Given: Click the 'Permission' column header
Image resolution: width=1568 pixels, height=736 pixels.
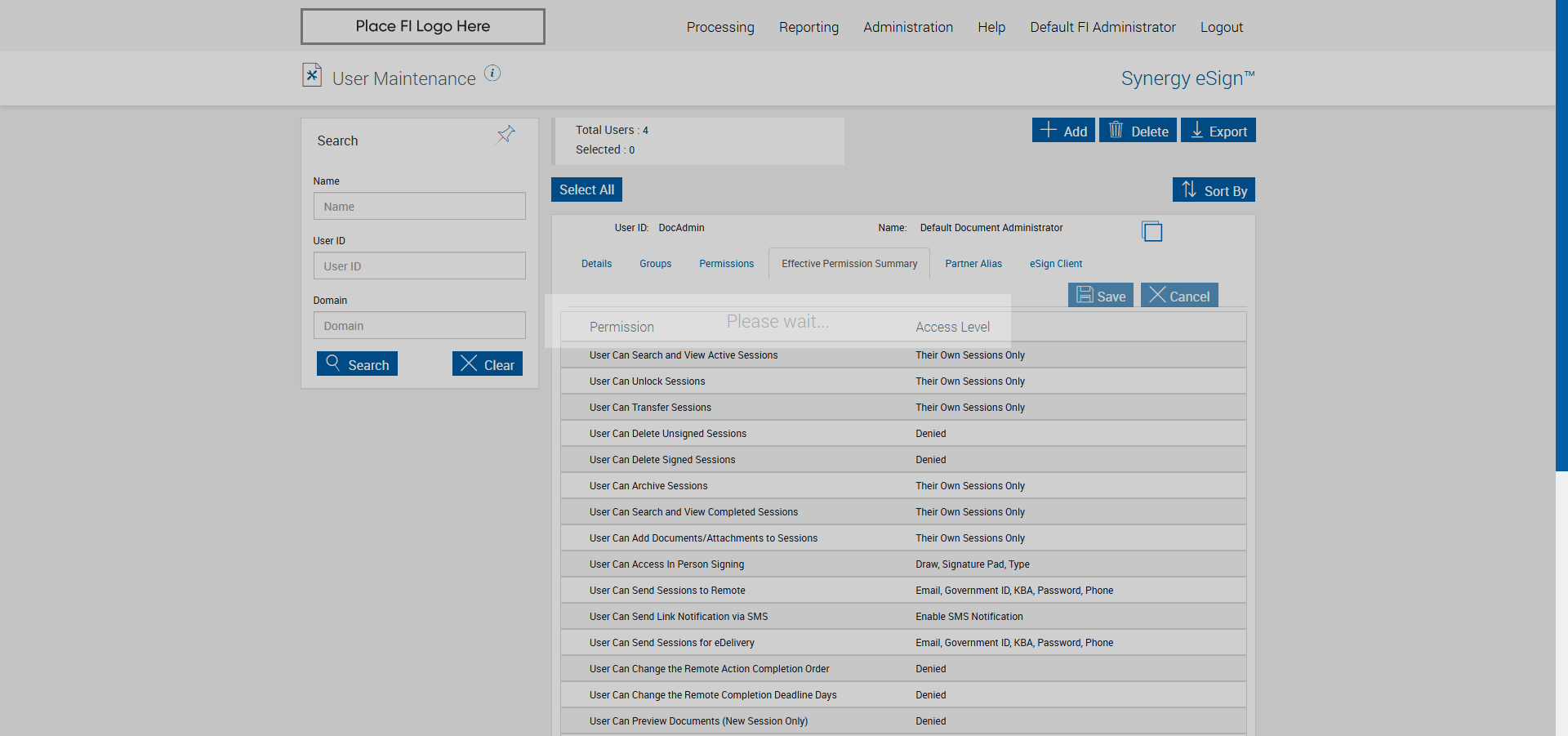Looking at the screenshot, I should click(621, 327).
